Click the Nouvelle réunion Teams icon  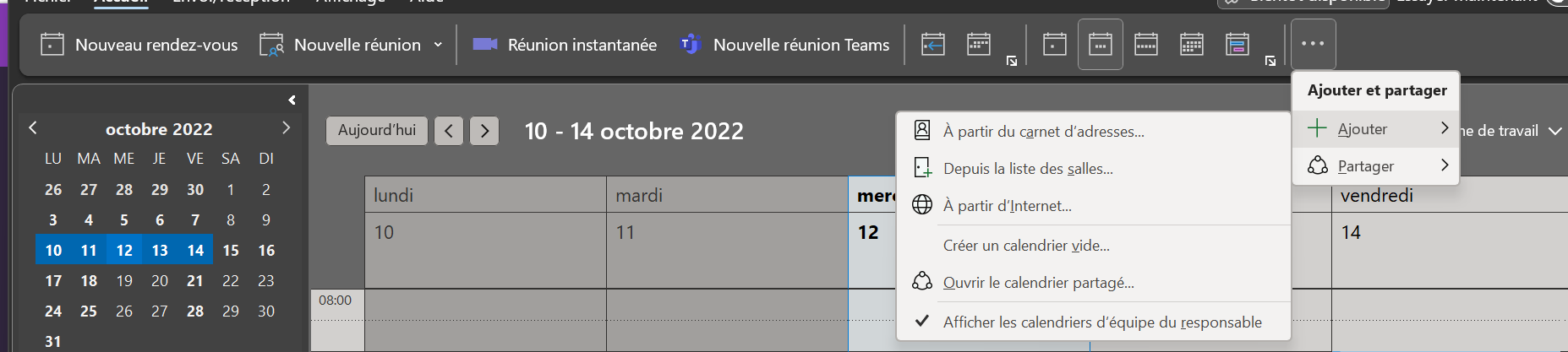pyautogui.click(x=691, y=44)
